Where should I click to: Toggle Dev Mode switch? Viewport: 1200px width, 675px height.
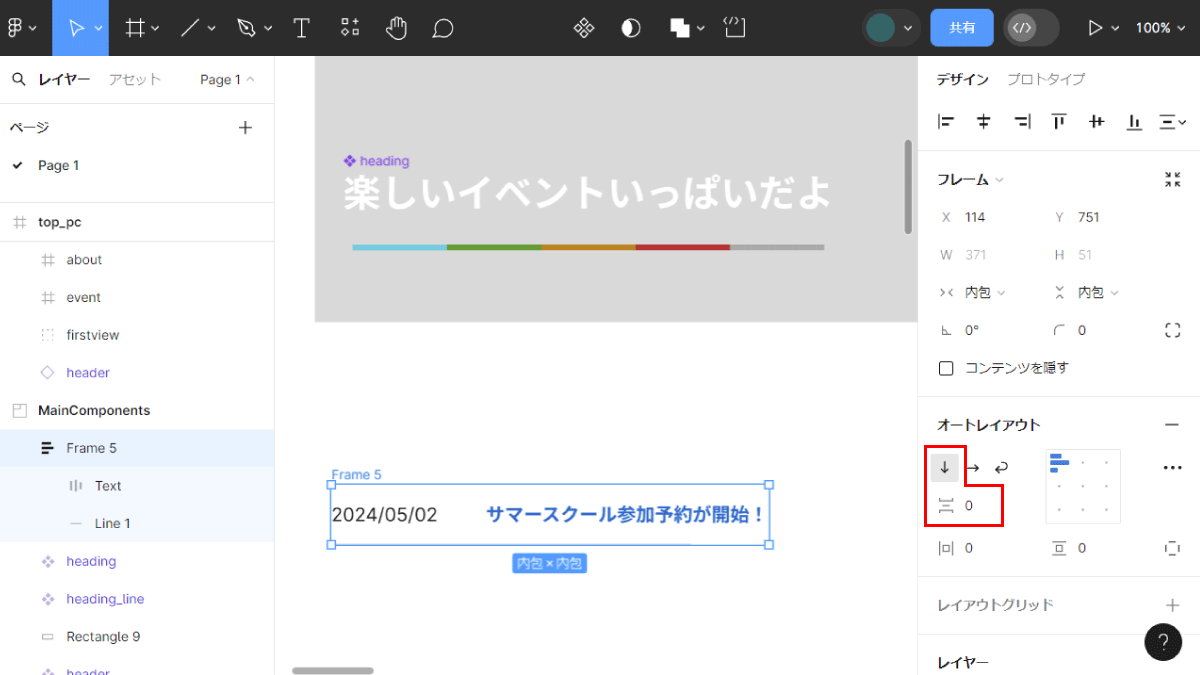pyautogui.click(x=1031, y=28)
